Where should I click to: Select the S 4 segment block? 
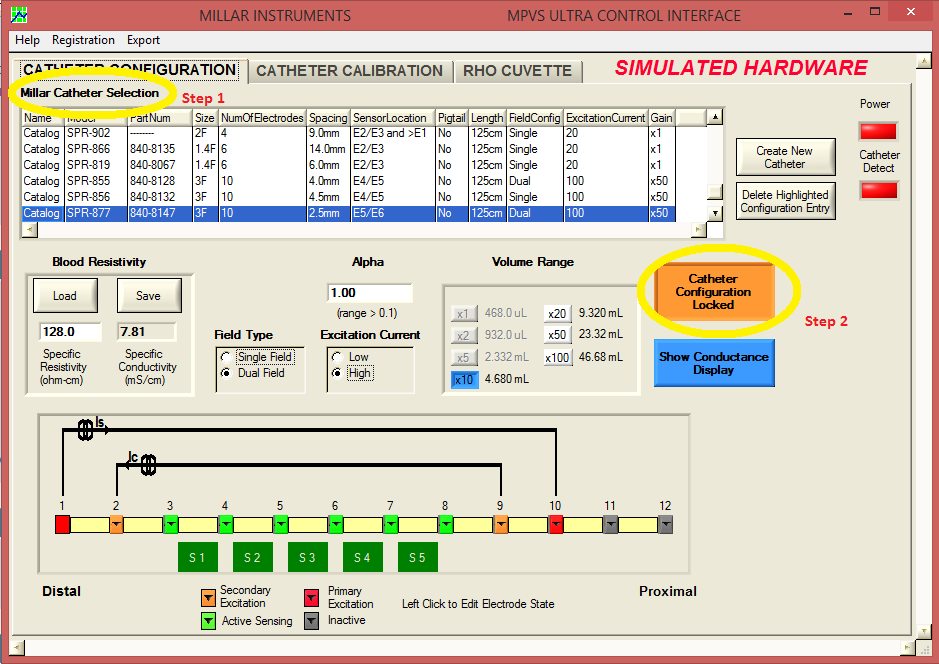click(363, 557)
